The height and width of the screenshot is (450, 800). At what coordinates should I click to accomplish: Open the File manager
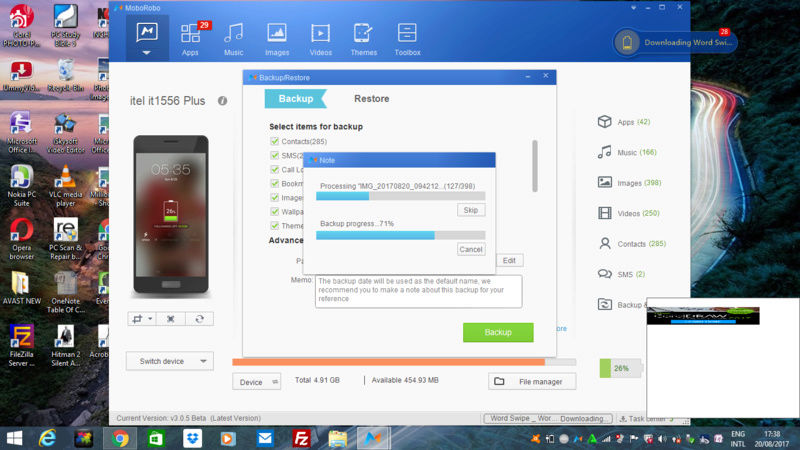coord(532,382)
